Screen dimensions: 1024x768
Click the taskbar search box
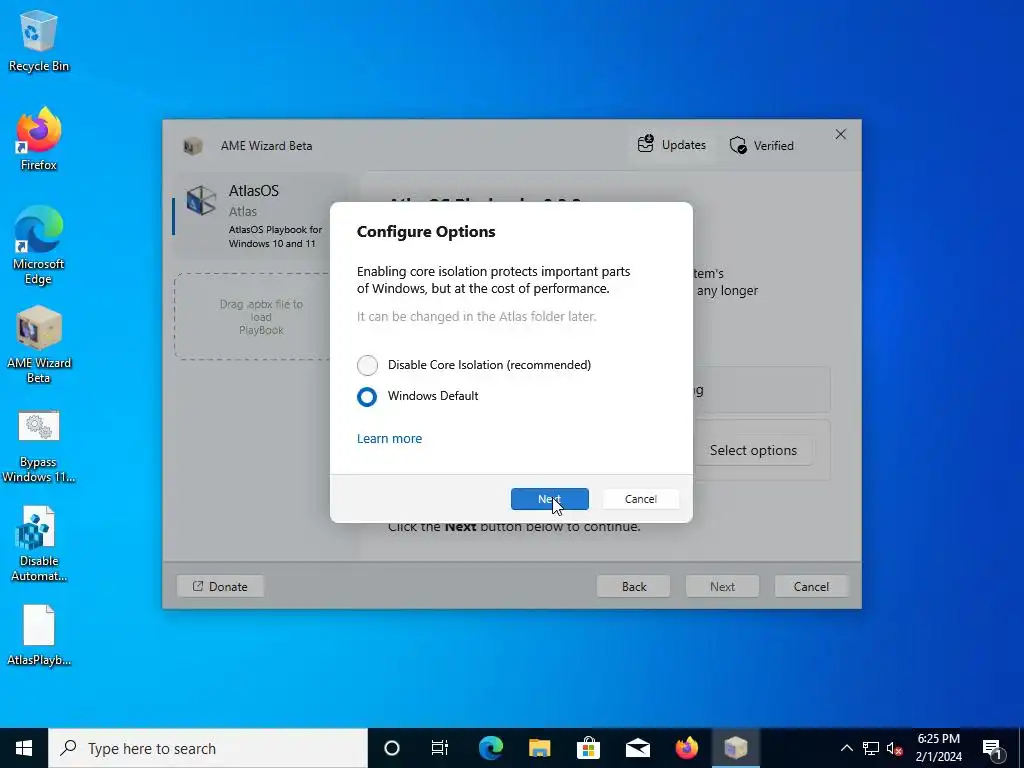(x=208, y=748)
